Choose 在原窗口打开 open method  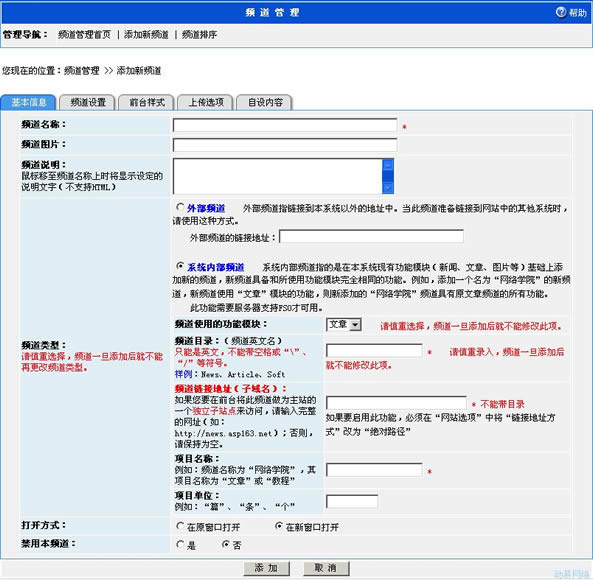coord(180,526)
